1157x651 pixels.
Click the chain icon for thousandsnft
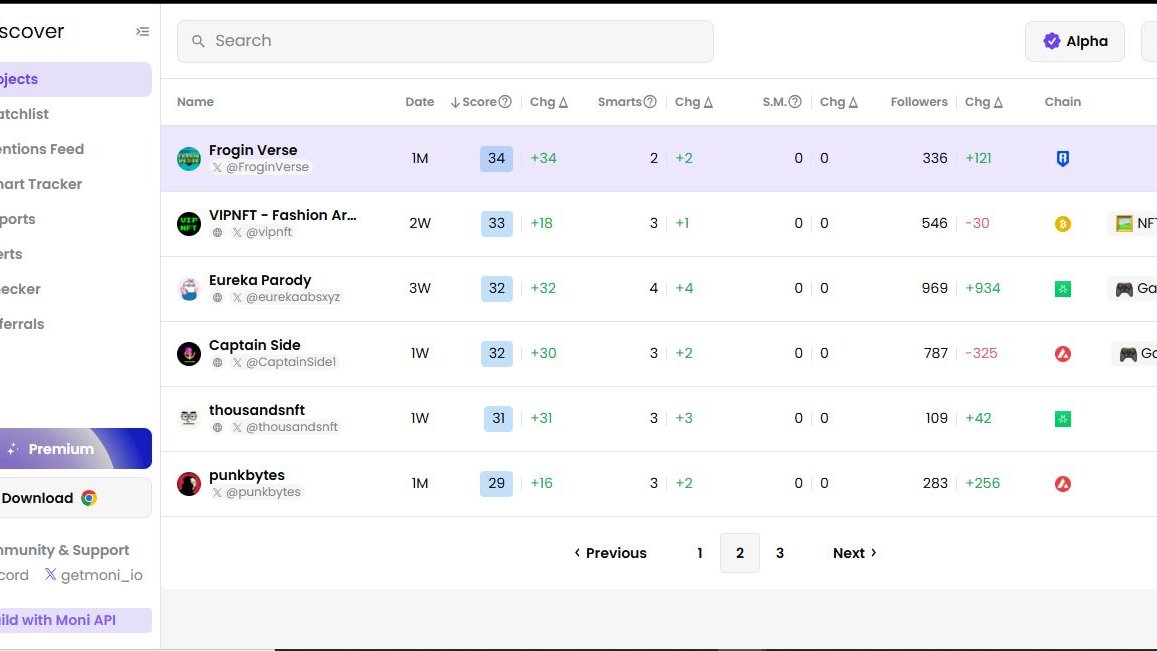point(1063,418)
